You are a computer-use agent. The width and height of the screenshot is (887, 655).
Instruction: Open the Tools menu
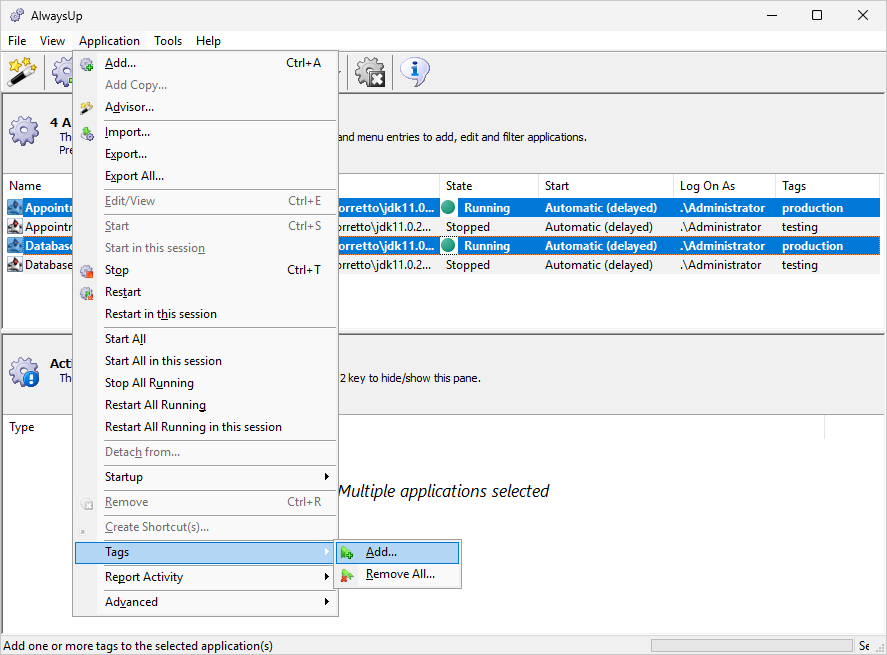(x=168, y=41)
